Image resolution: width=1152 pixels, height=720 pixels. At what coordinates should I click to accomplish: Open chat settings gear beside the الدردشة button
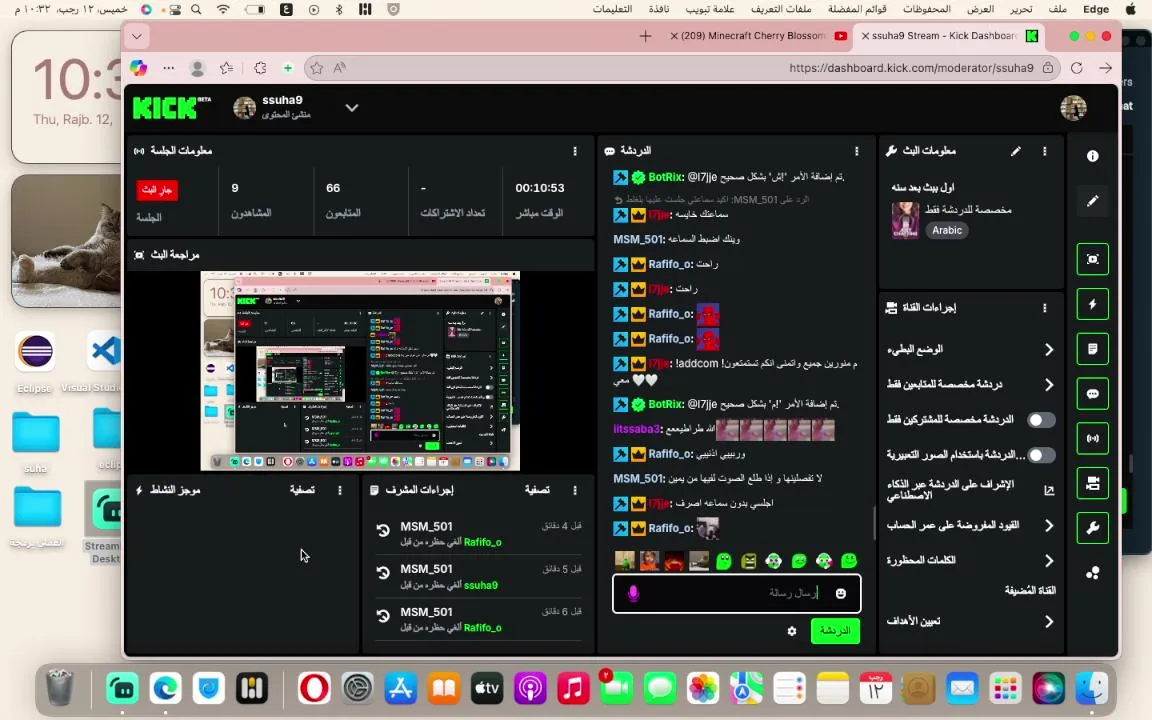tap(791, 631)
